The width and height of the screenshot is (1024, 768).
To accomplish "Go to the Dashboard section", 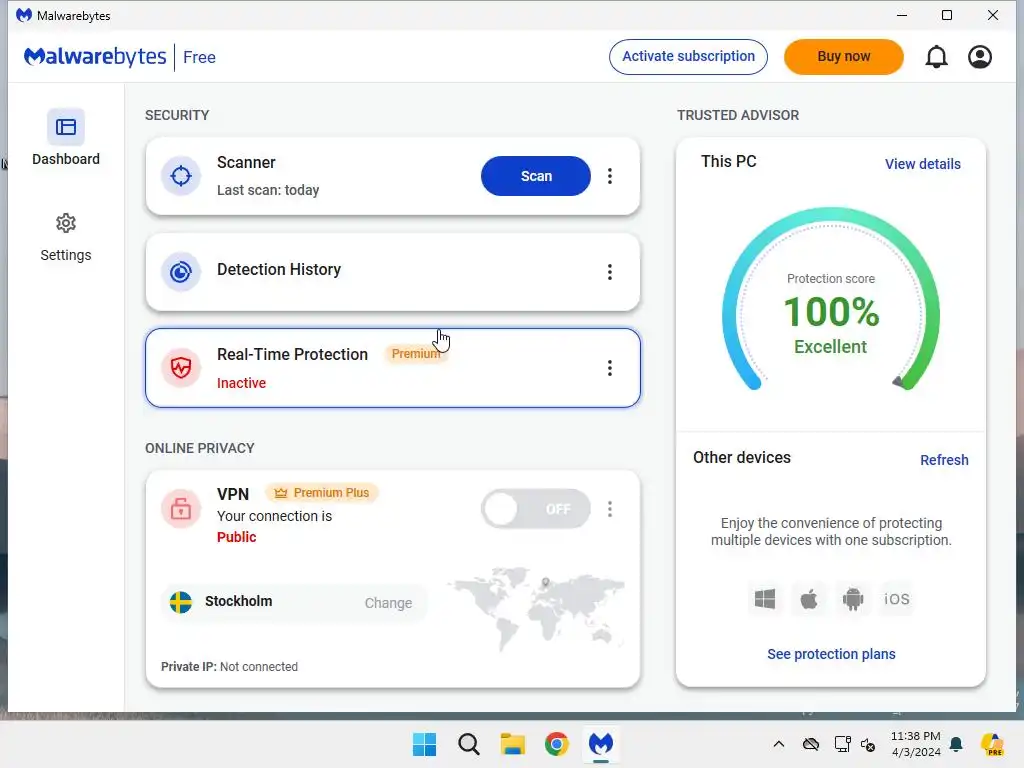I will (x=66, y=138).
